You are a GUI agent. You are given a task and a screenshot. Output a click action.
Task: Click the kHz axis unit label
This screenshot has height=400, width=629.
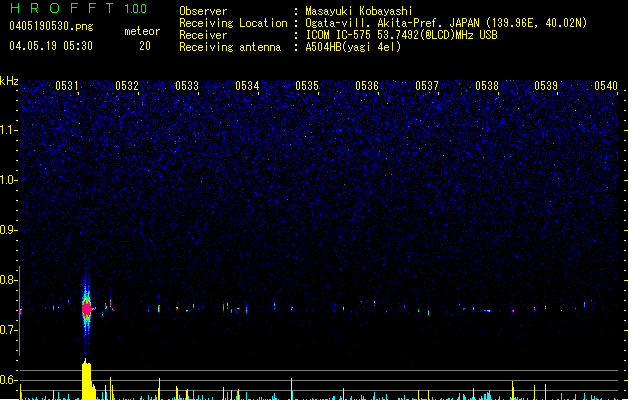pyautogui.click(x=9, y=81)
